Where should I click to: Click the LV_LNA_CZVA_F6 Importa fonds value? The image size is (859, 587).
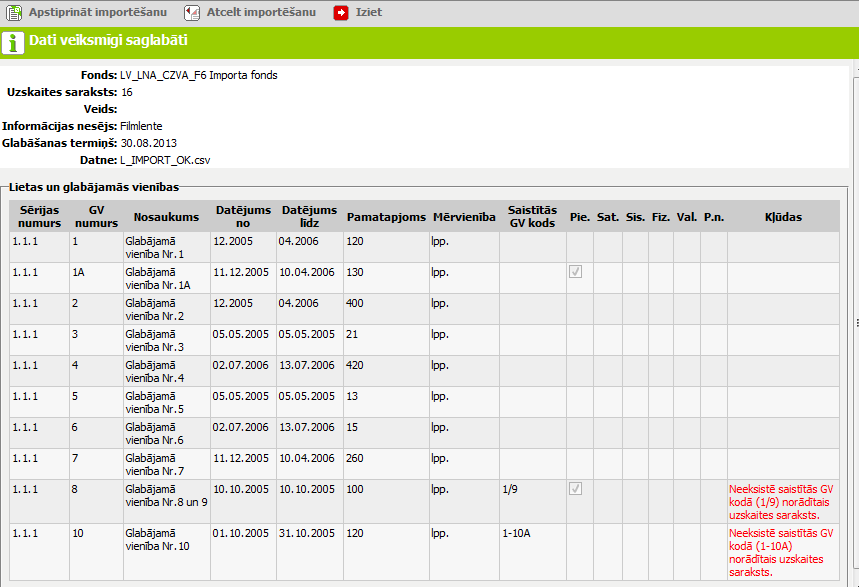click(x=198, y=75)
